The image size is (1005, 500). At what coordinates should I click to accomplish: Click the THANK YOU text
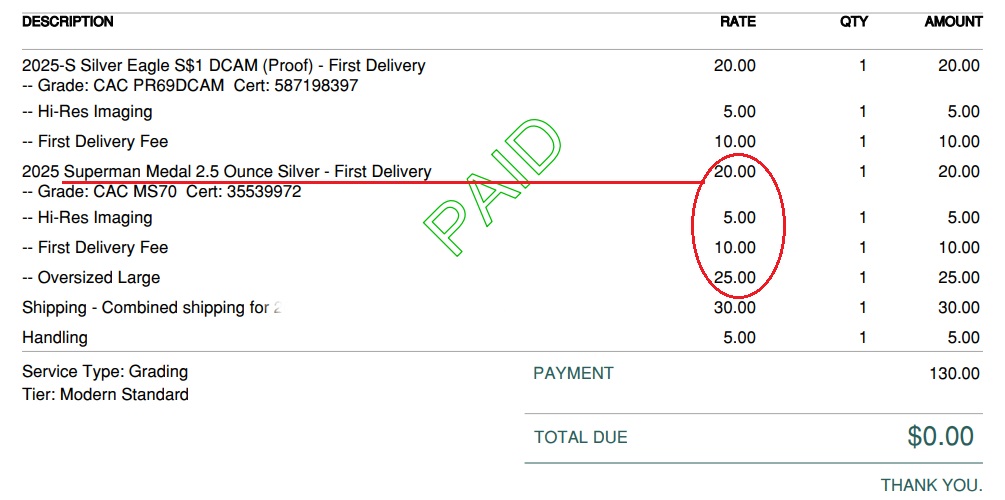[931, 485]
